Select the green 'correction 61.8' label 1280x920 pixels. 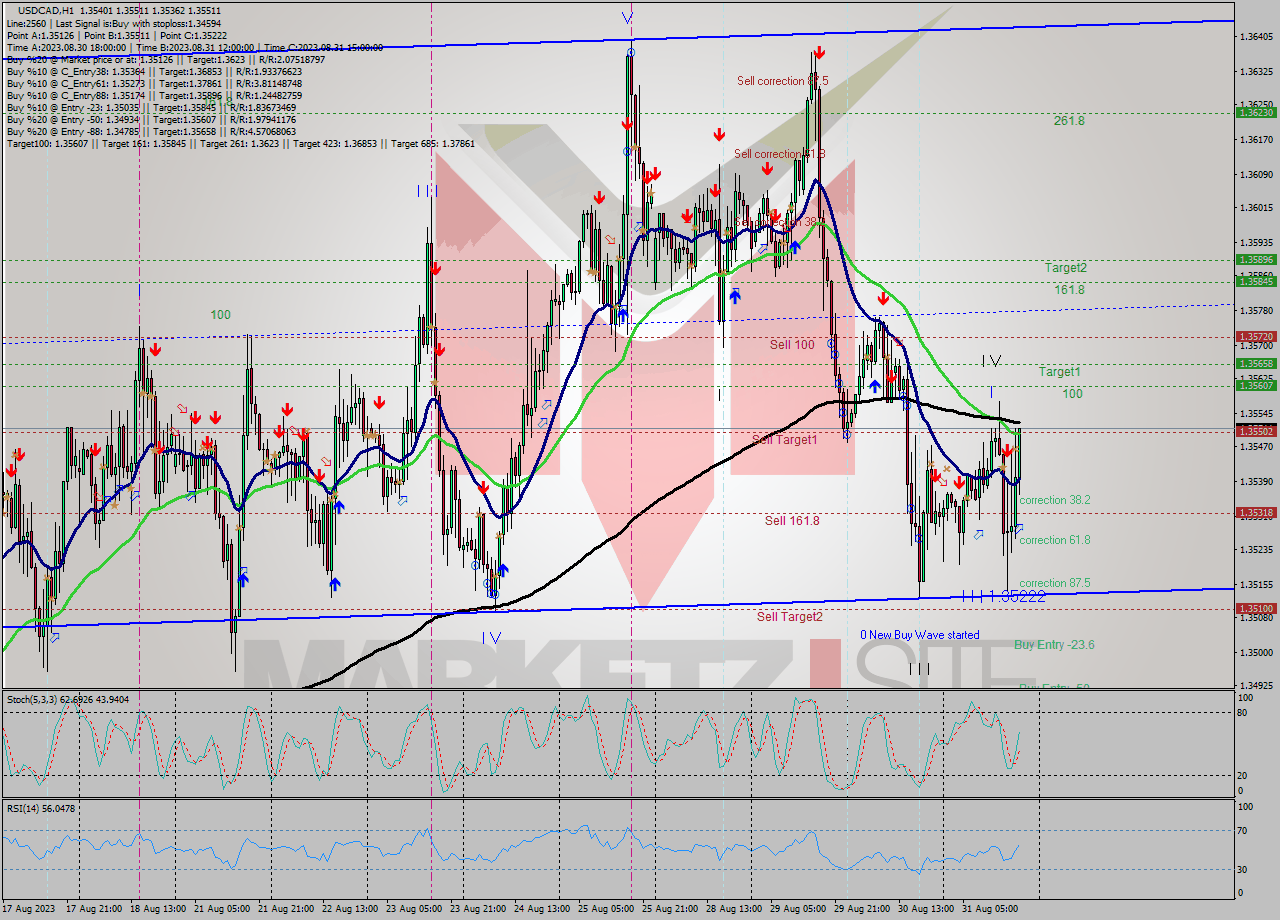click(x=1055, y=540)
